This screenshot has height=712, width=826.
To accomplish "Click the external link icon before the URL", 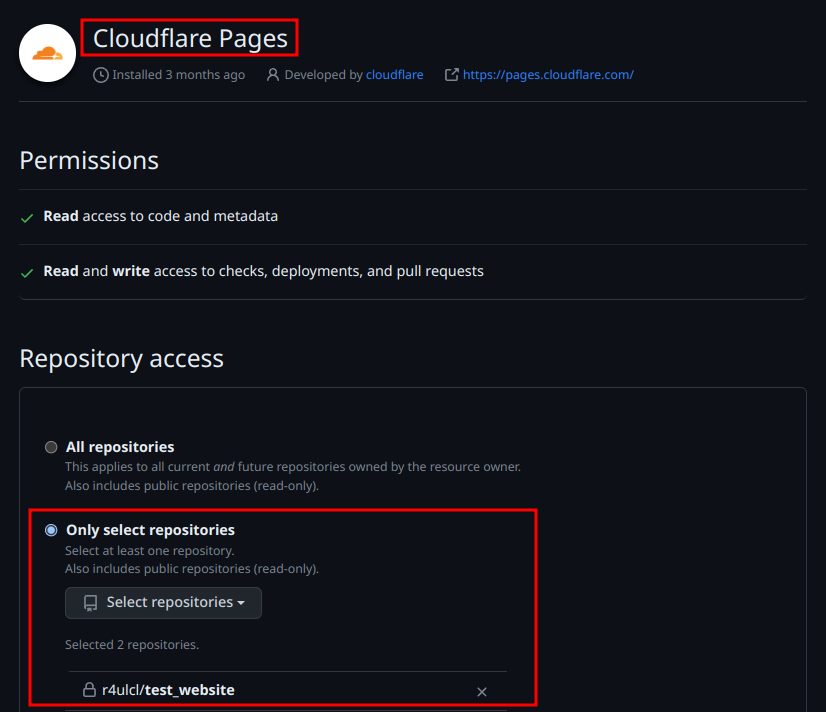I will point(451,74).
